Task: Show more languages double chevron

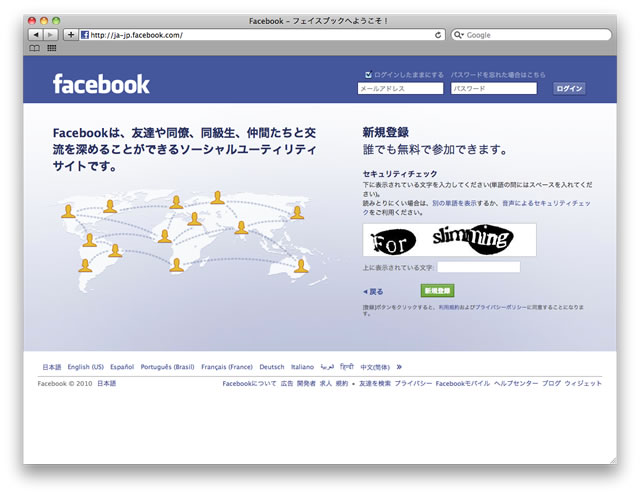Action: point(399,367)
